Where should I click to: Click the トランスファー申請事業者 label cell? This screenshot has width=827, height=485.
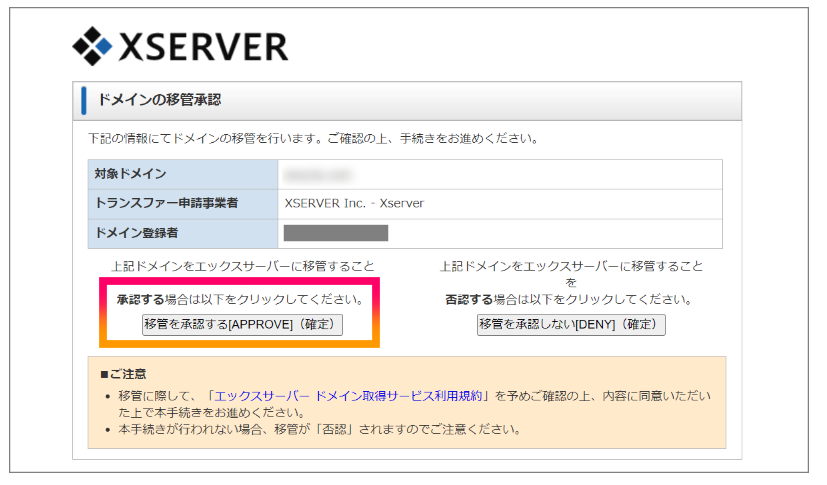point(183,203)
